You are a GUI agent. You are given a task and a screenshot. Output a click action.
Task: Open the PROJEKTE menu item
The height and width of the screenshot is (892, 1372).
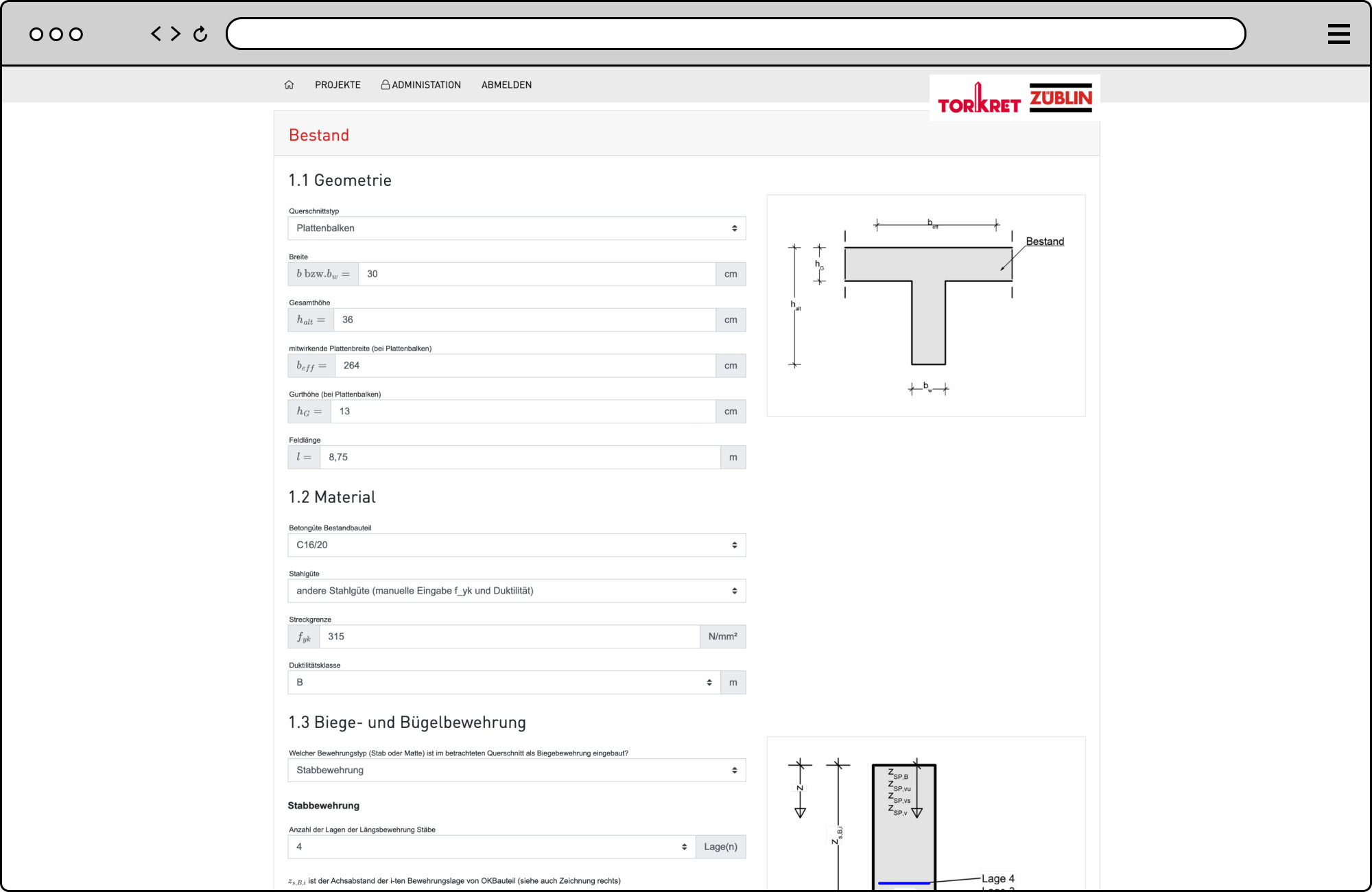click(338, 85)
